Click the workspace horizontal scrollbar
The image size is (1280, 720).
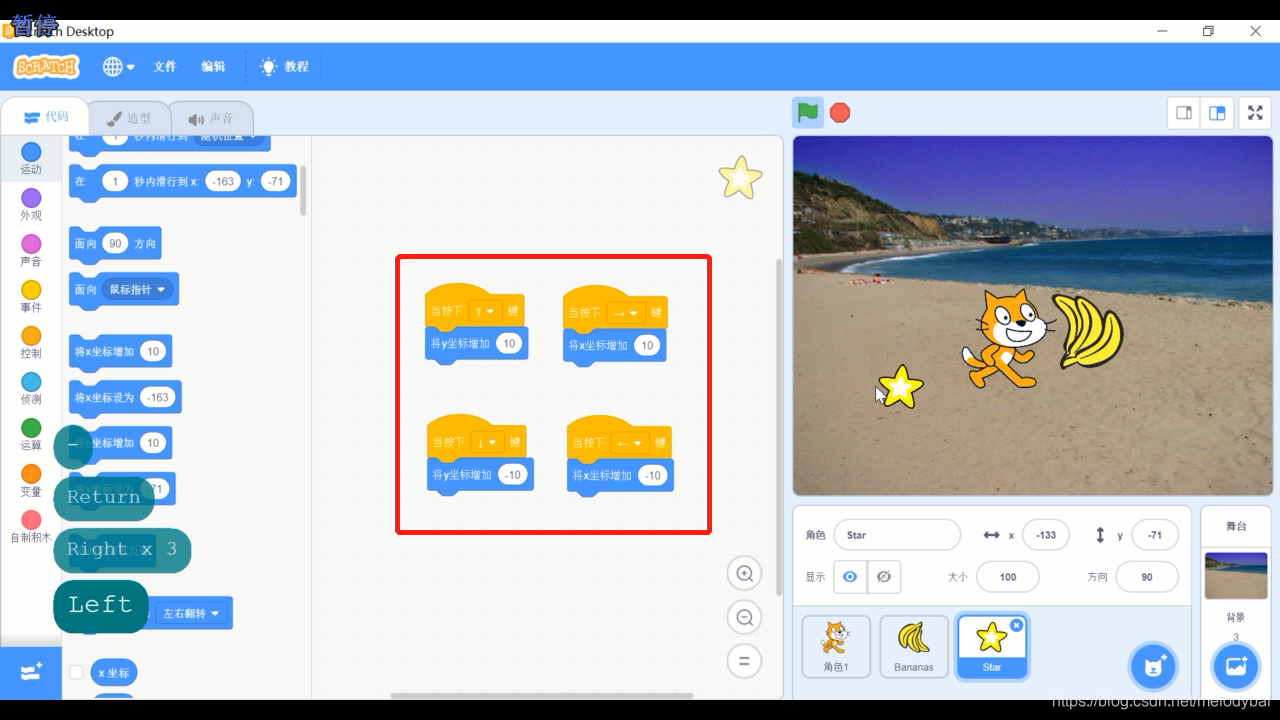[x=541, y=695]
